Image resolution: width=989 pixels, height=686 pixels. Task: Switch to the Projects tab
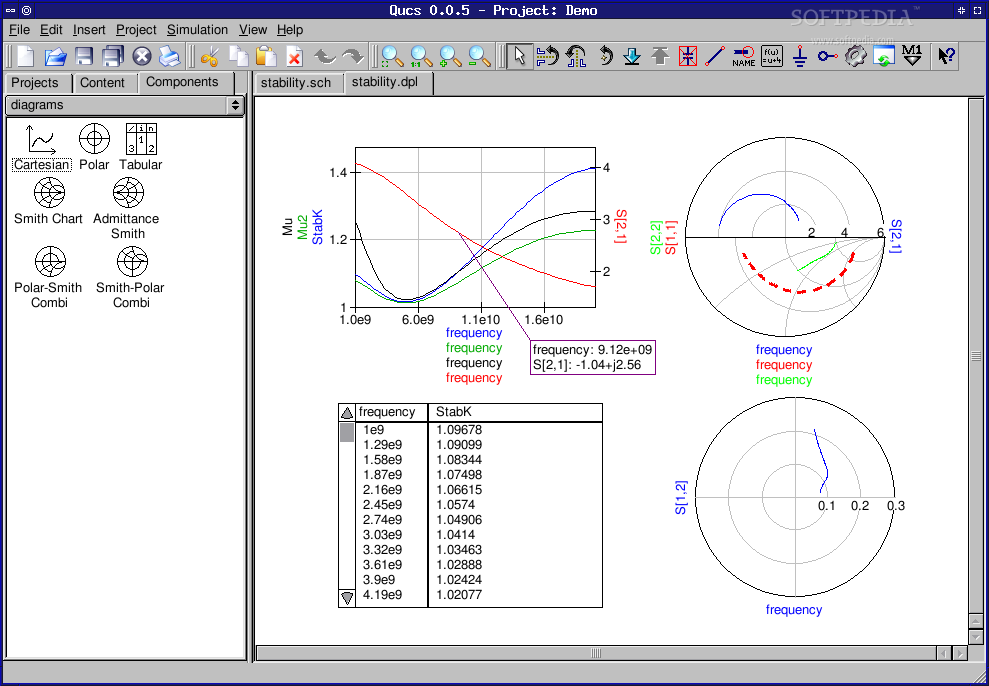tap(37, 83)
